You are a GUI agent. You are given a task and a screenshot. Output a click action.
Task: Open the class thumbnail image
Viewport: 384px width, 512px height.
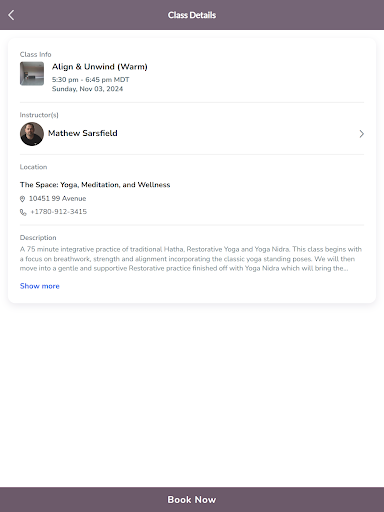tap(32, 74)
